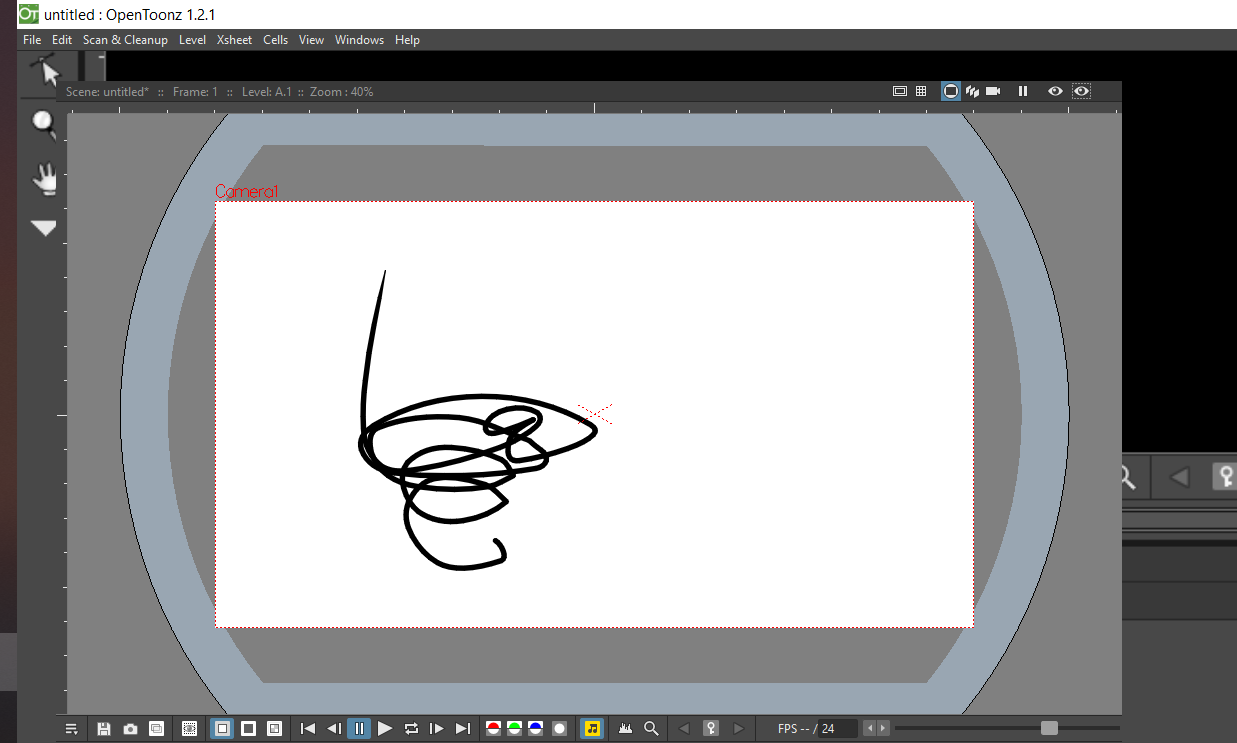Step to previous frame
This screenshot has height=743, width=1237.
[334, 729]
